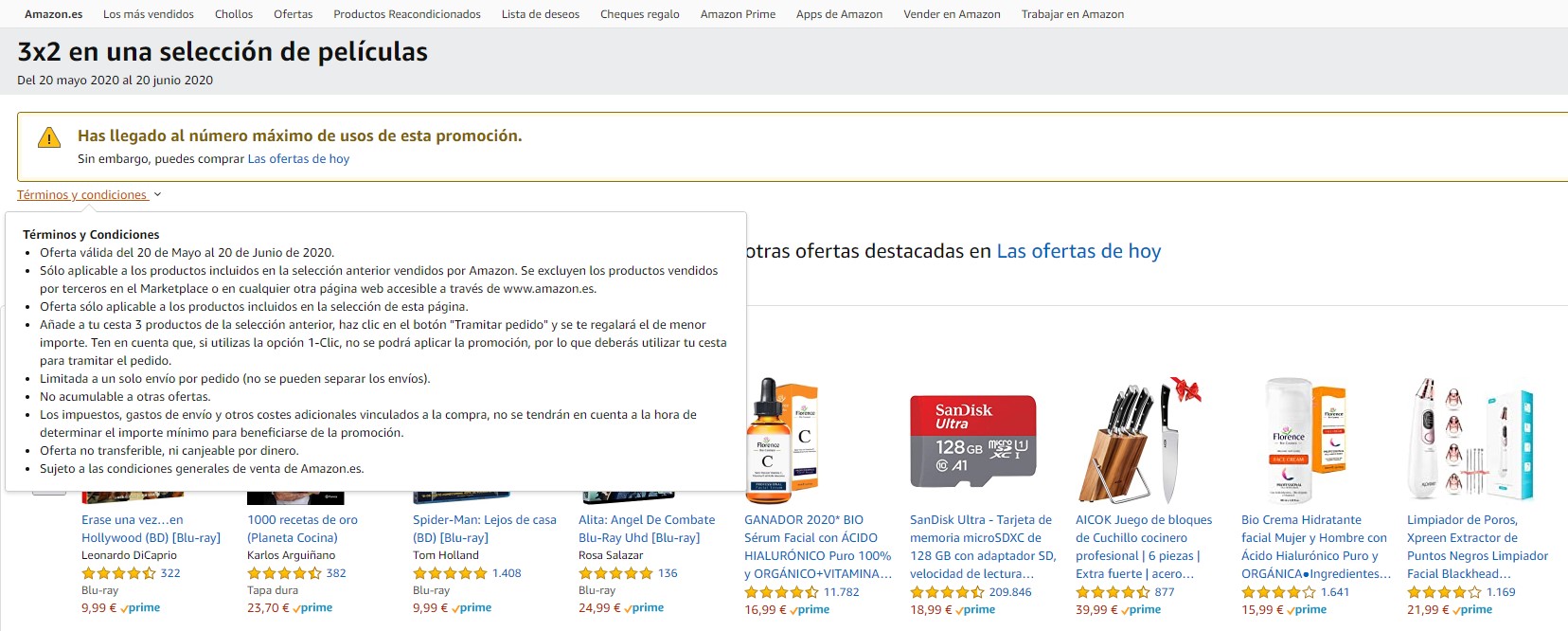The height and width of the screenshot is (631, 1568).
Task: Select Cheques regalo in navigation bar
Action: click(640, 14)
